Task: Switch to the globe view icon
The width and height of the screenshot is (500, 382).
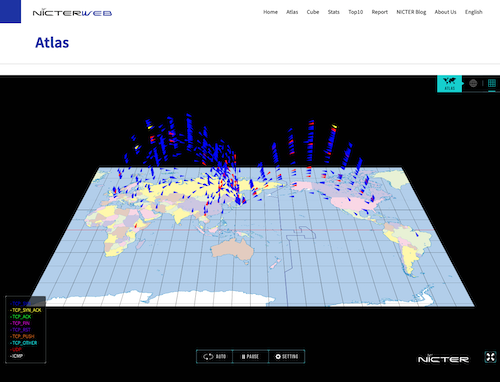Action: click(473, 83)
